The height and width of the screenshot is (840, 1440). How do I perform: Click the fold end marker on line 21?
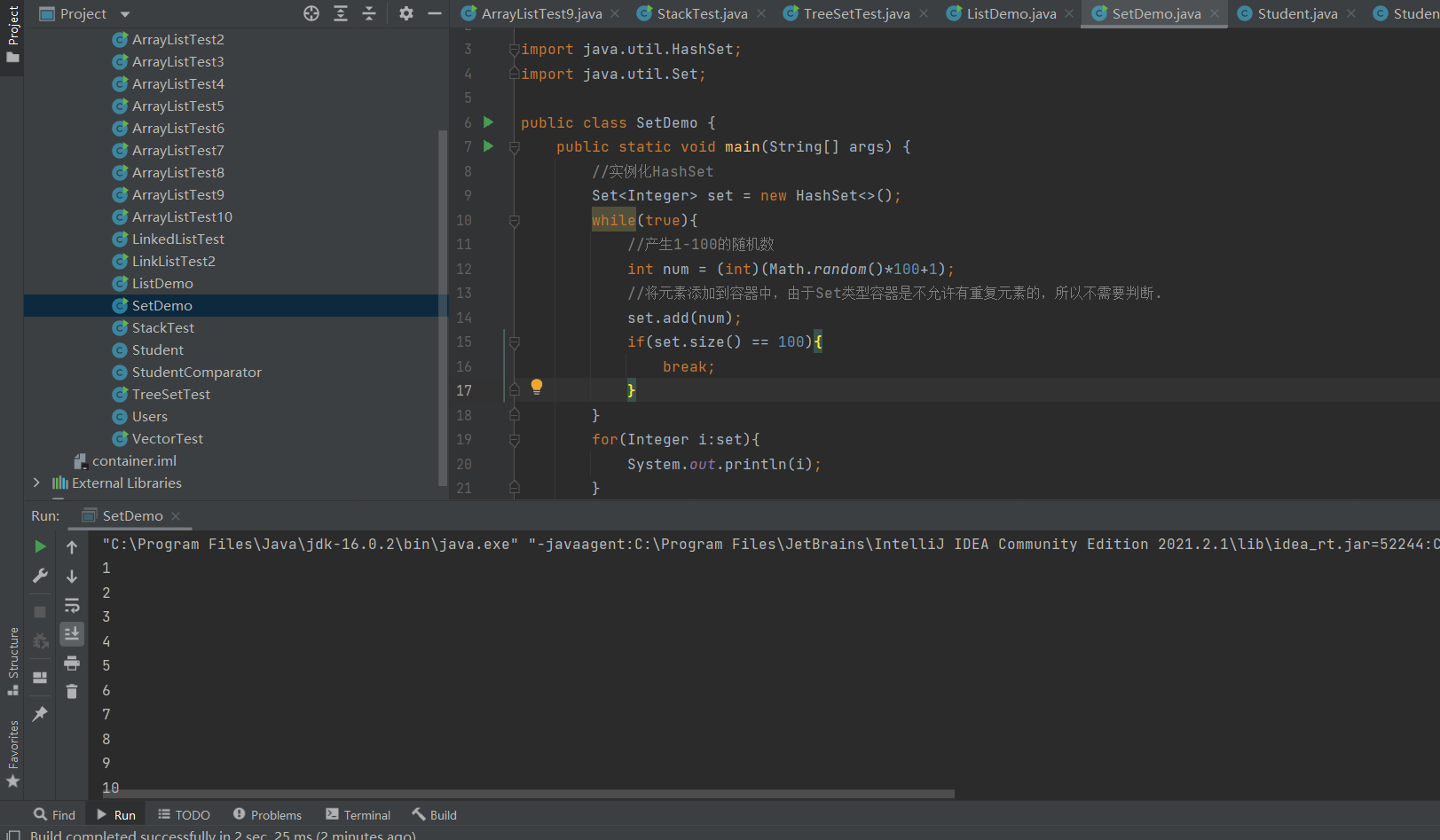coord(515,487)
